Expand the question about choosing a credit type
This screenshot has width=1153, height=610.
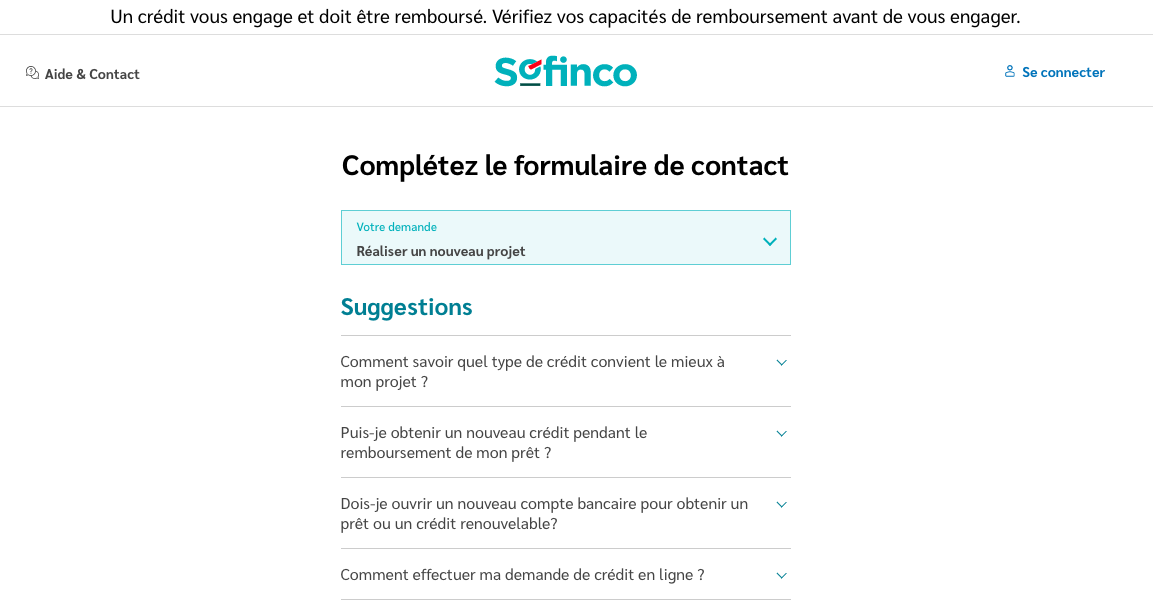pos(534,371)
